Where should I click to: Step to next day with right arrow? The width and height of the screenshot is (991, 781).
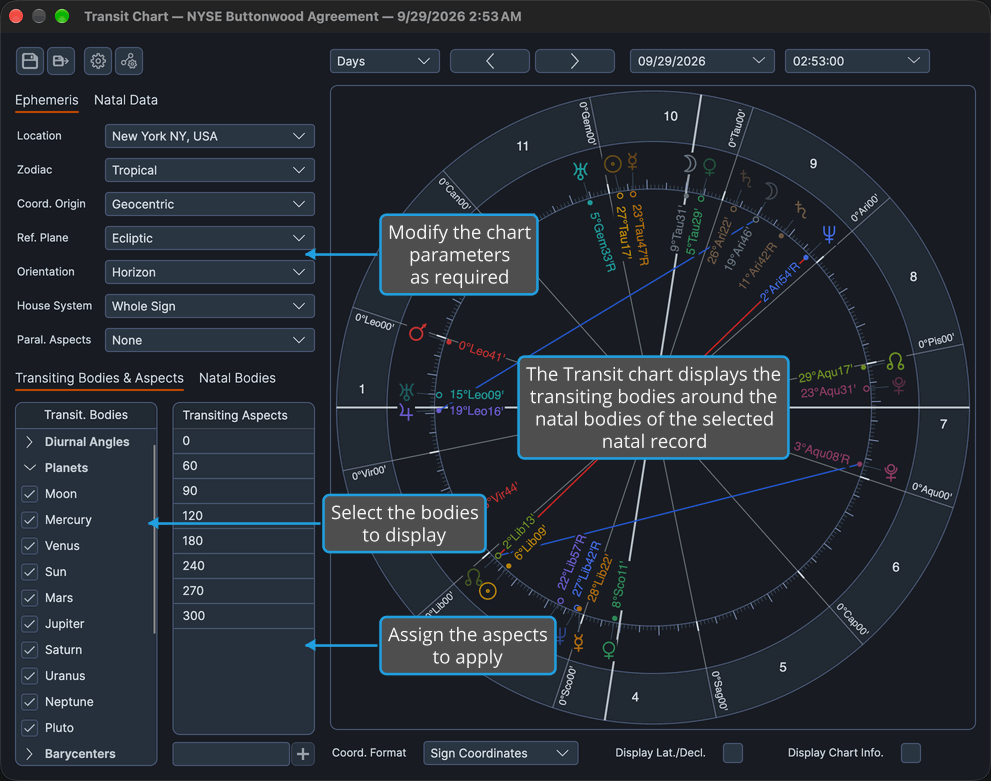575,61
